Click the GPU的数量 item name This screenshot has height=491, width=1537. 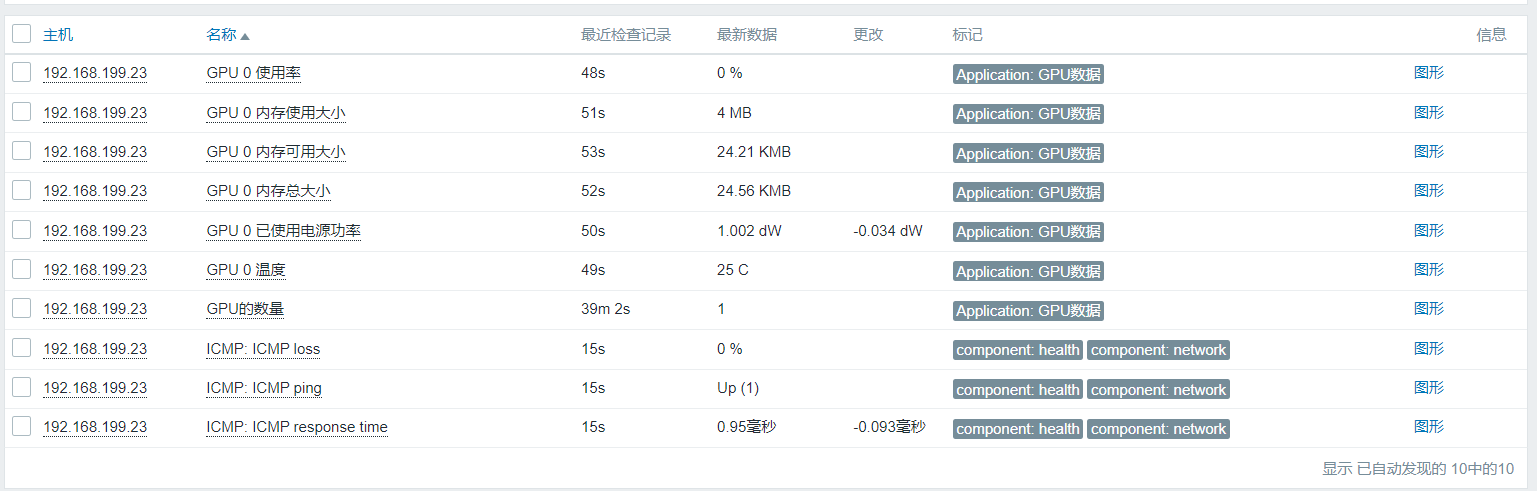tap(245, 309)
